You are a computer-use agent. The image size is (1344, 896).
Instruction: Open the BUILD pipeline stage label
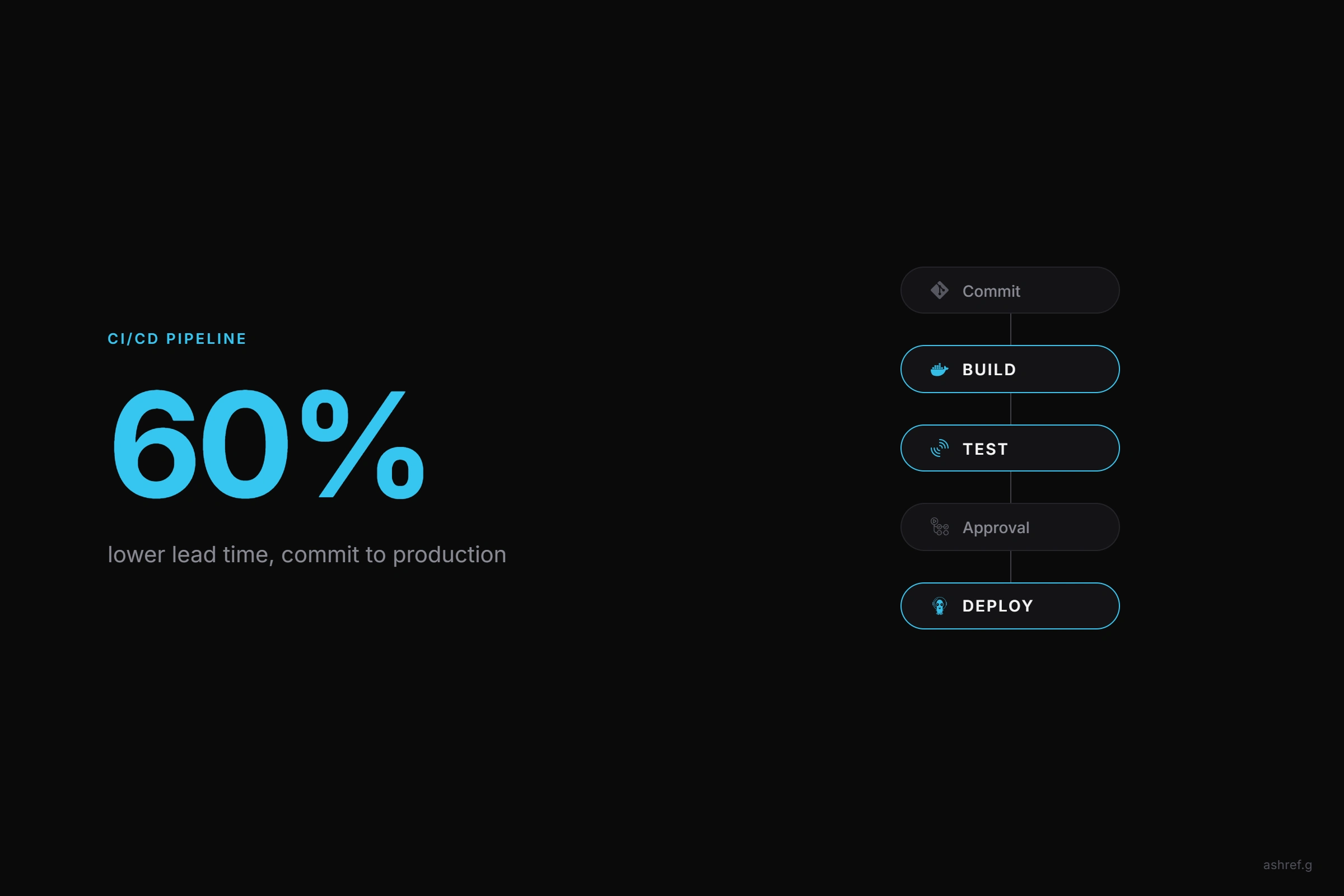click(989, 370)
